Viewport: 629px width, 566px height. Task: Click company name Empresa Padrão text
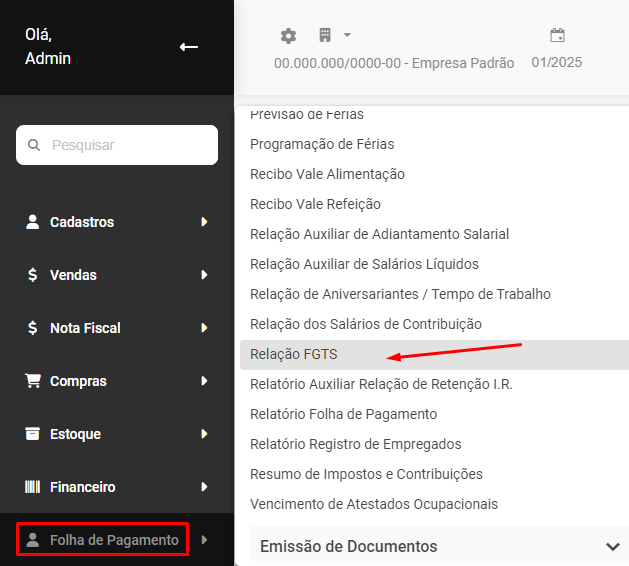pyautogui.click(x=463, y=63)
